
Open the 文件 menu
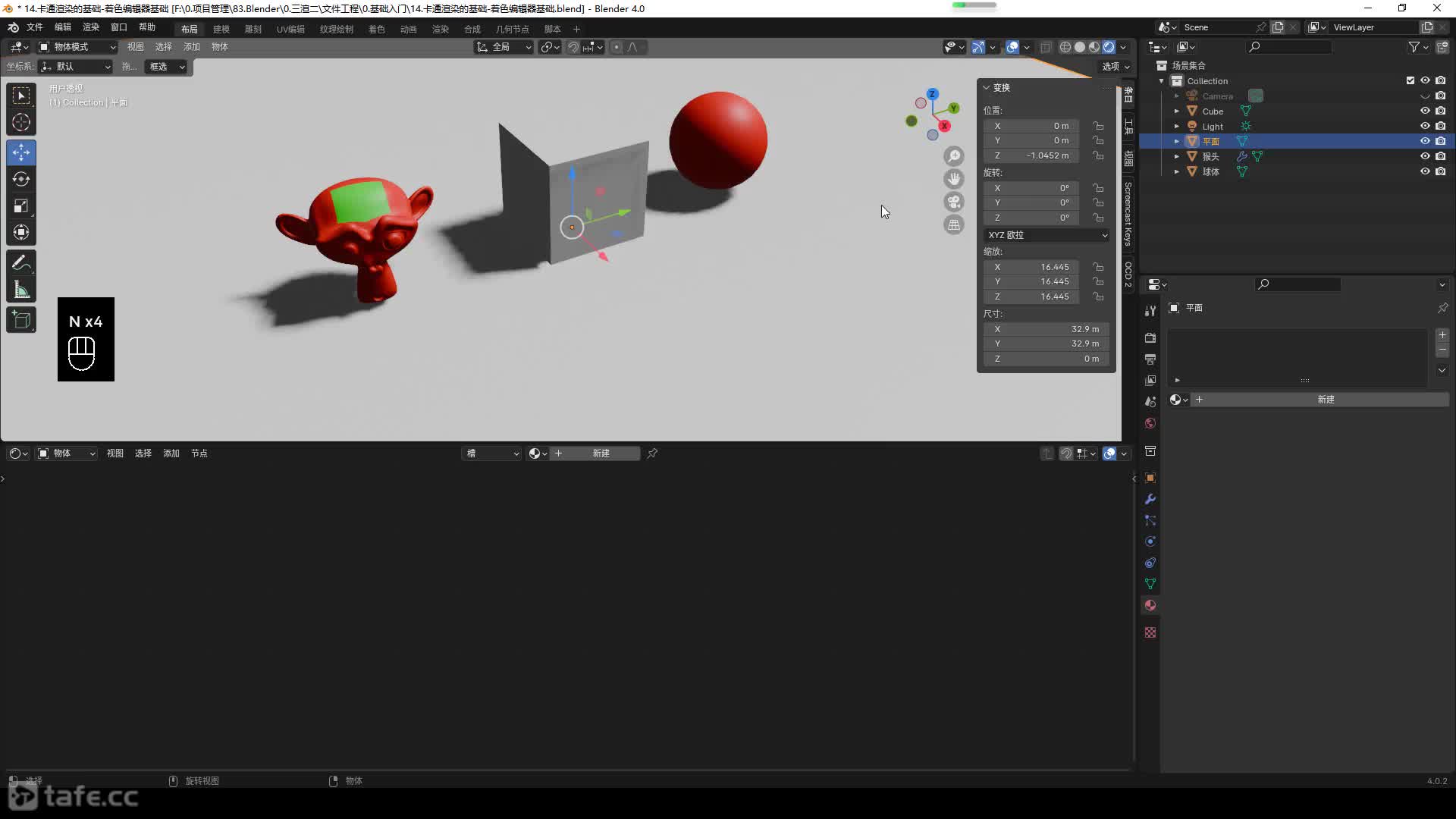[35, 27]
